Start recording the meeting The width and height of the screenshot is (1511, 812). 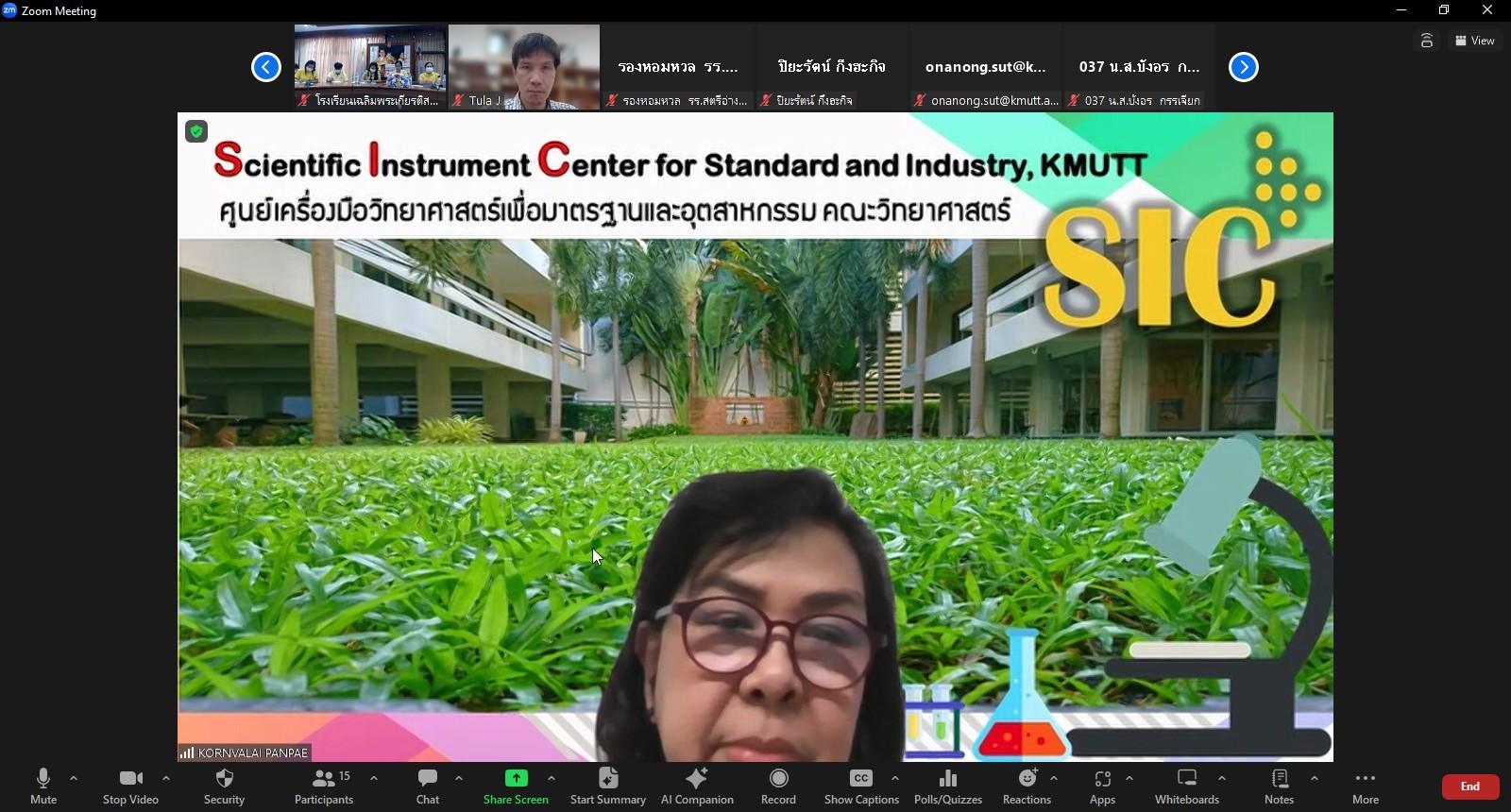point(778,787)
